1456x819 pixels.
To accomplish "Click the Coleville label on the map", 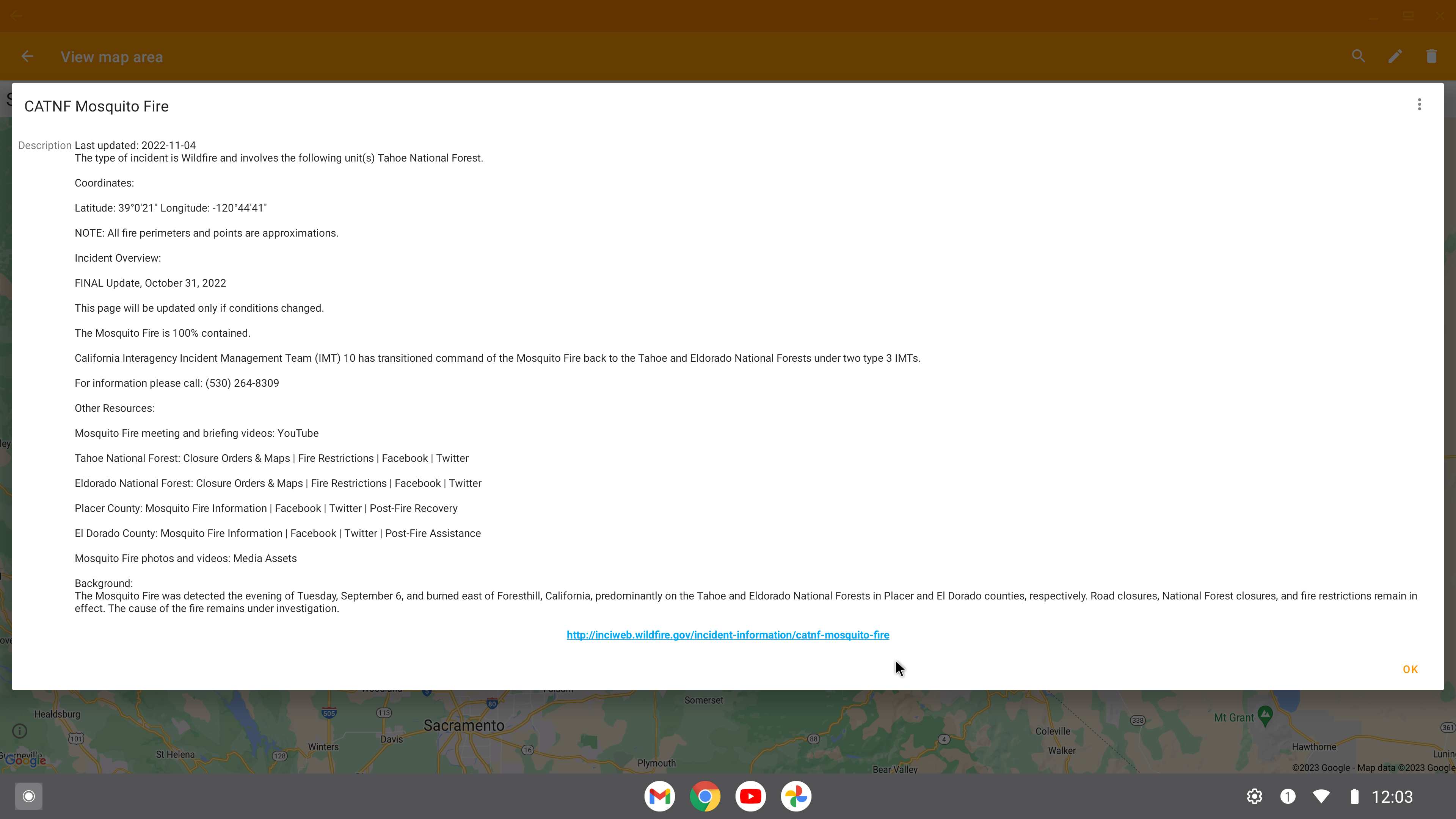I will coord(1053,731).
